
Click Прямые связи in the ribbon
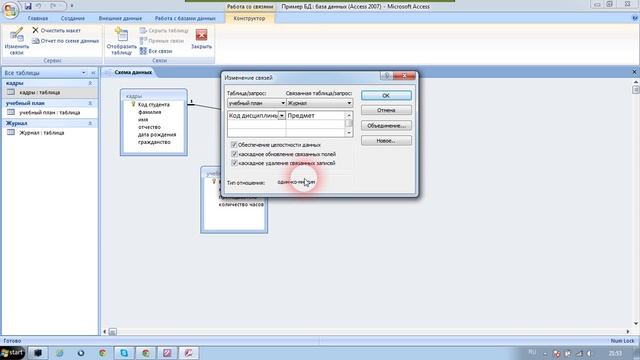click(162, 41)
